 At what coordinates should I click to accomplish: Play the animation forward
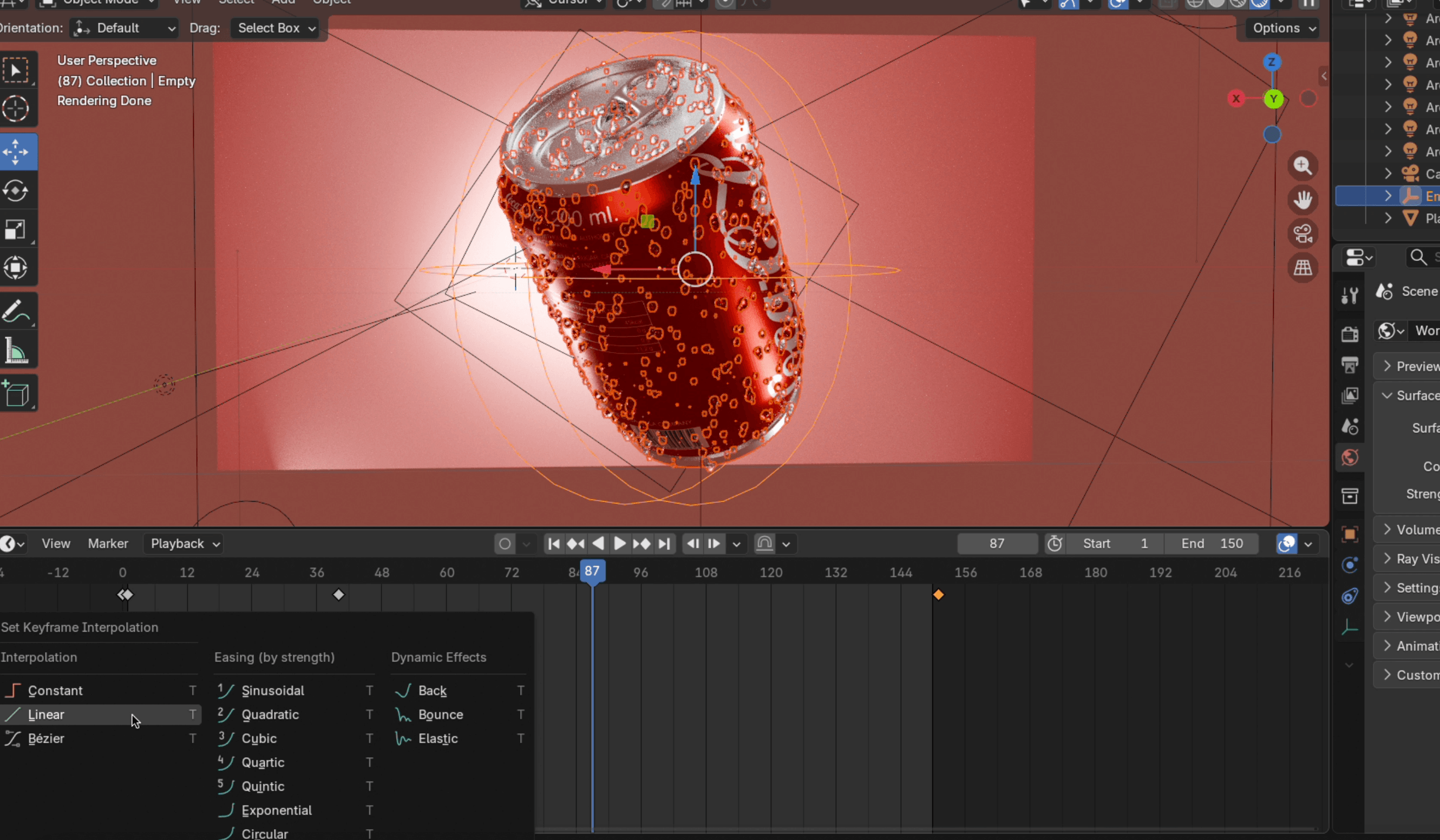(619, 543)
